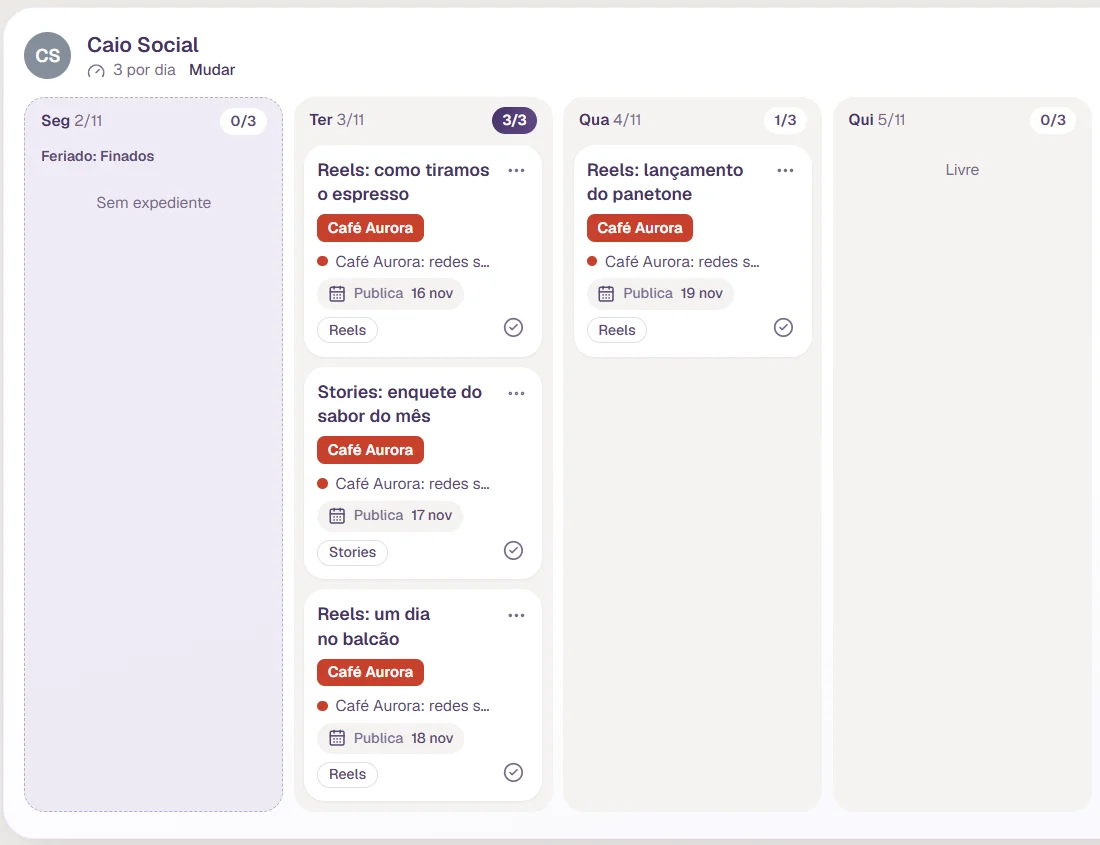Click 'Feriado: Finados' holiday label
The image size is (1100, 845).
(x=98, y=156)
